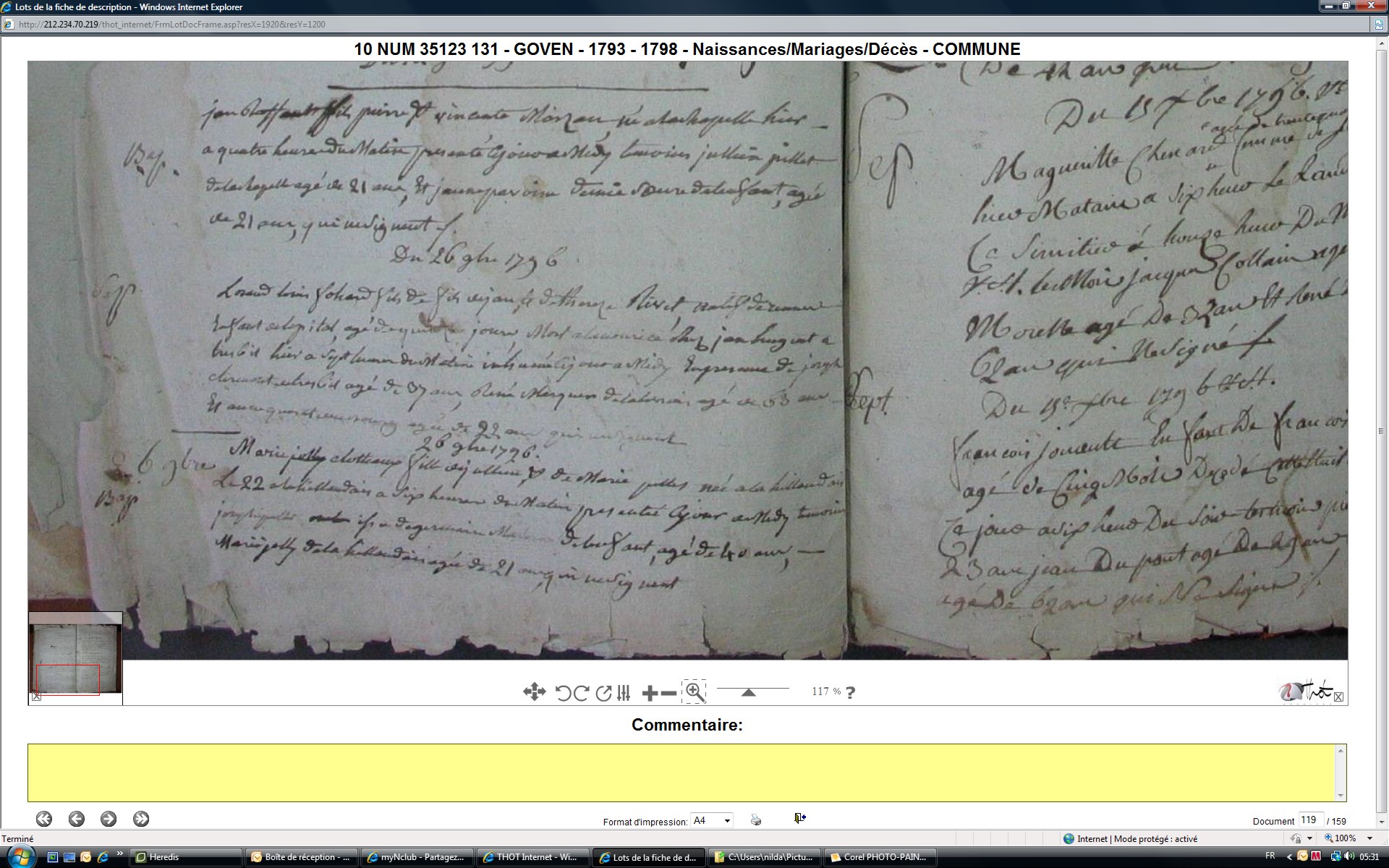Zoom out with the minus icon
The height and width of the screenshot is (868, 1389).
tap(669, 693)
